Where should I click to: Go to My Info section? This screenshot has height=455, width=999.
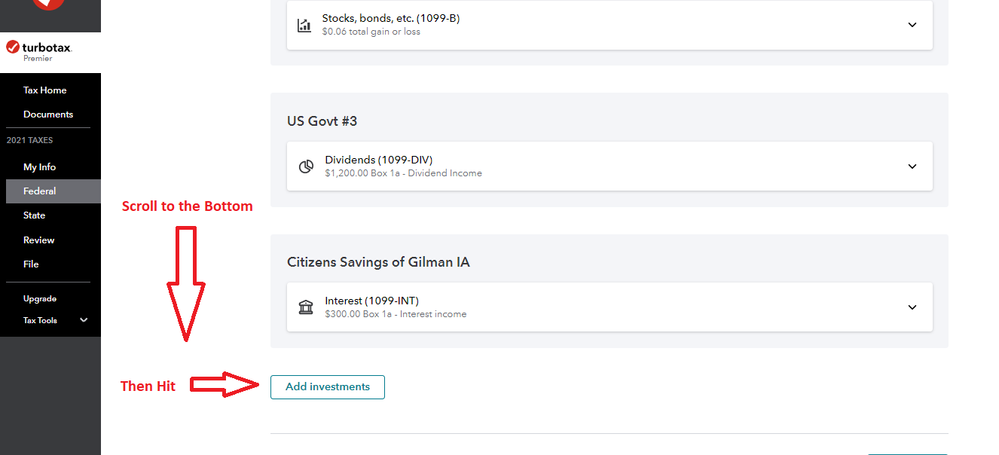click(40, 167)
